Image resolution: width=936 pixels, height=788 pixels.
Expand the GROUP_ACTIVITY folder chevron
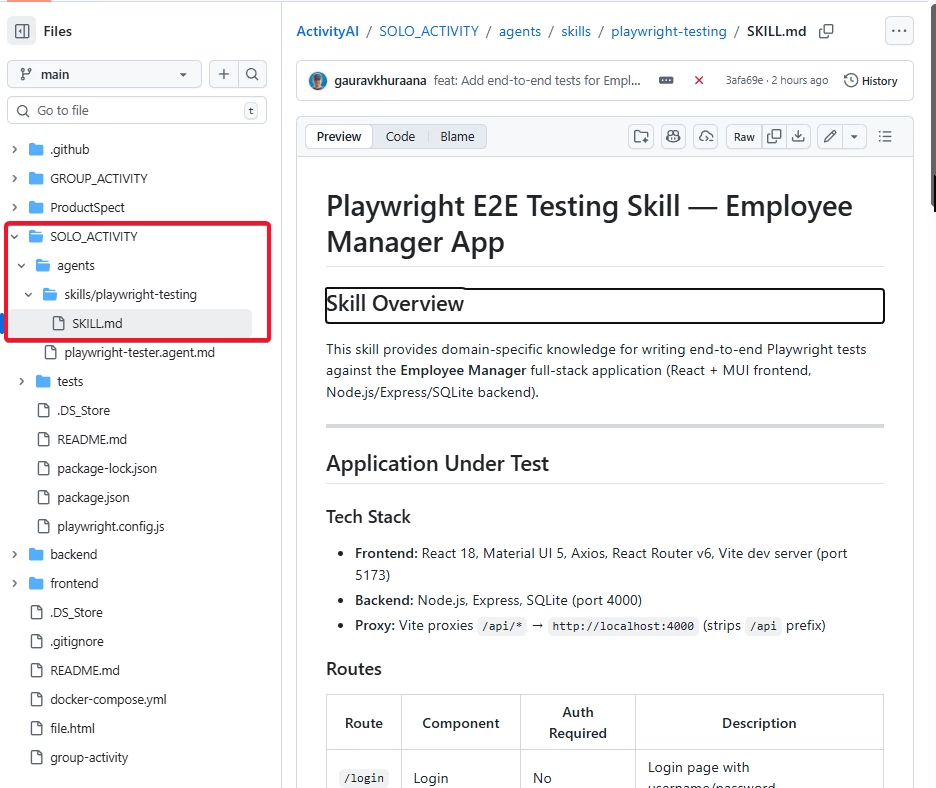pyautogui.click(x=15, y=178)
